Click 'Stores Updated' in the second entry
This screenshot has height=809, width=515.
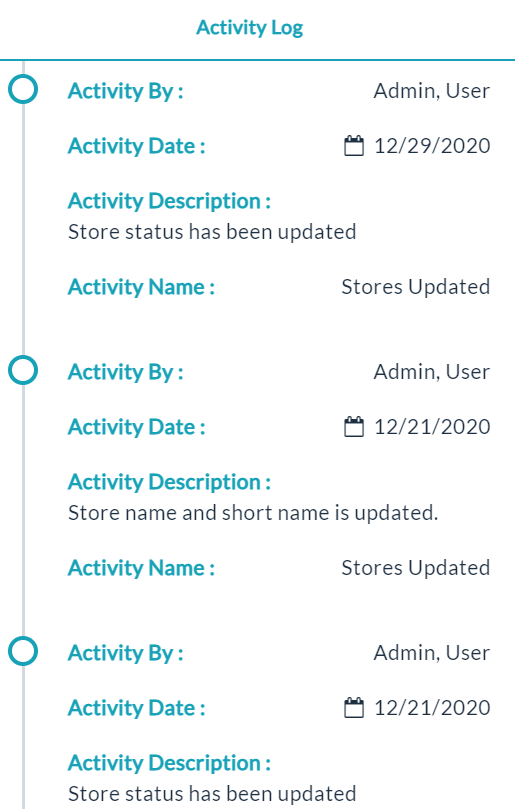pos(415,568)
